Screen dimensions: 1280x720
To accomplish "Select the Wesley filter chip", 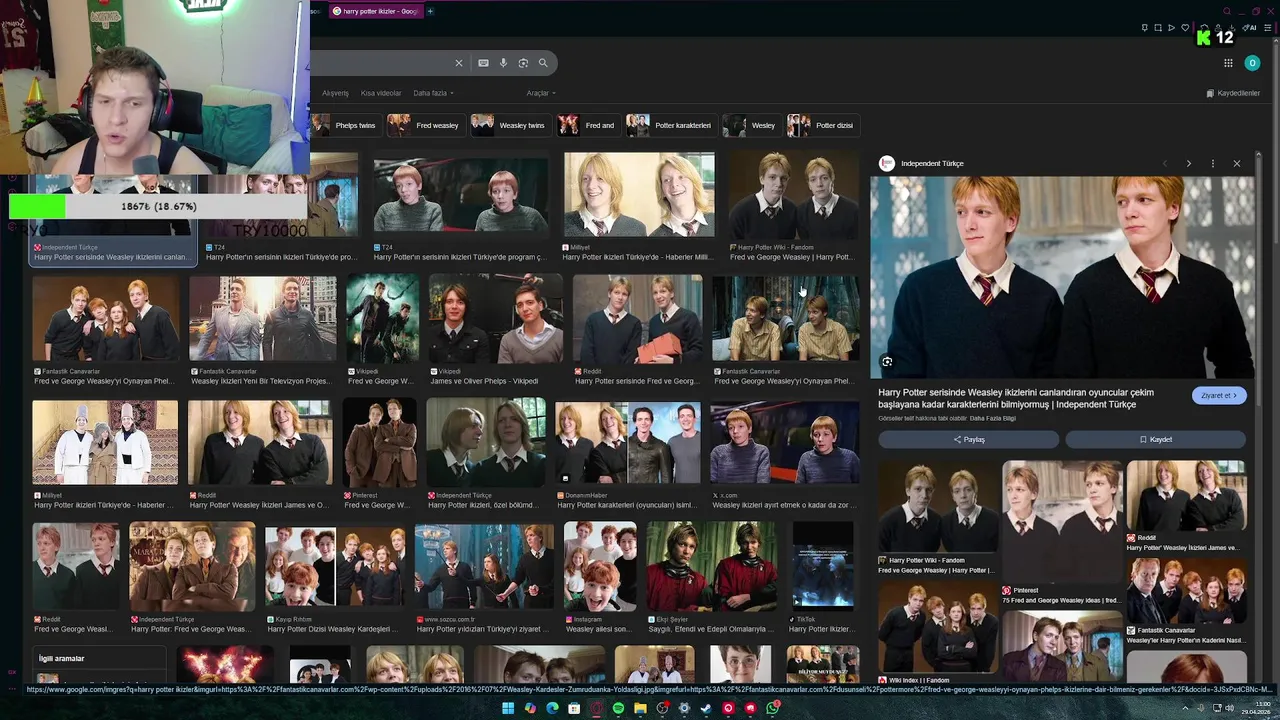I will pos(752,125).
